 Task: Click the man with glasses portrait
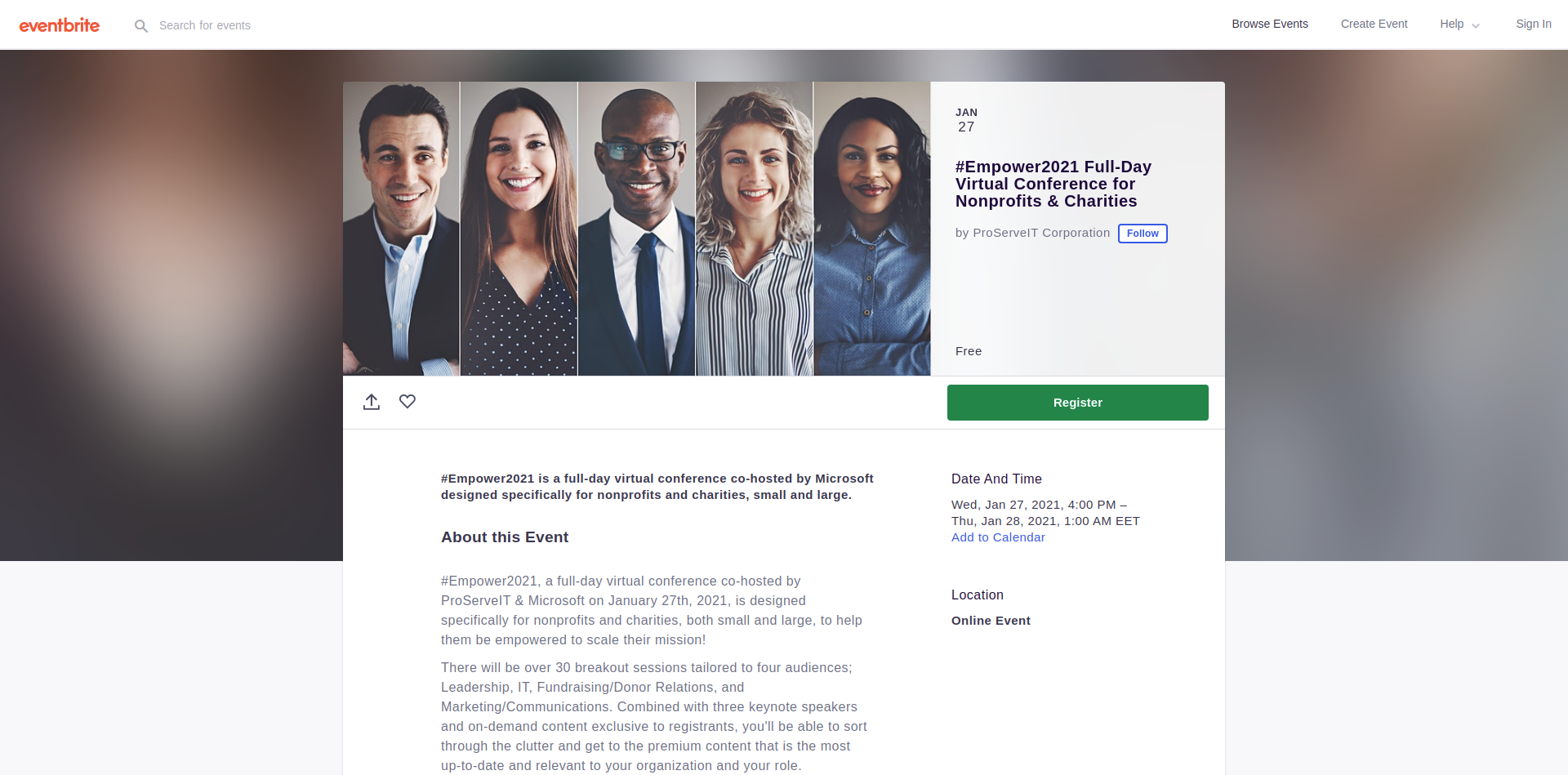point(637,229)
